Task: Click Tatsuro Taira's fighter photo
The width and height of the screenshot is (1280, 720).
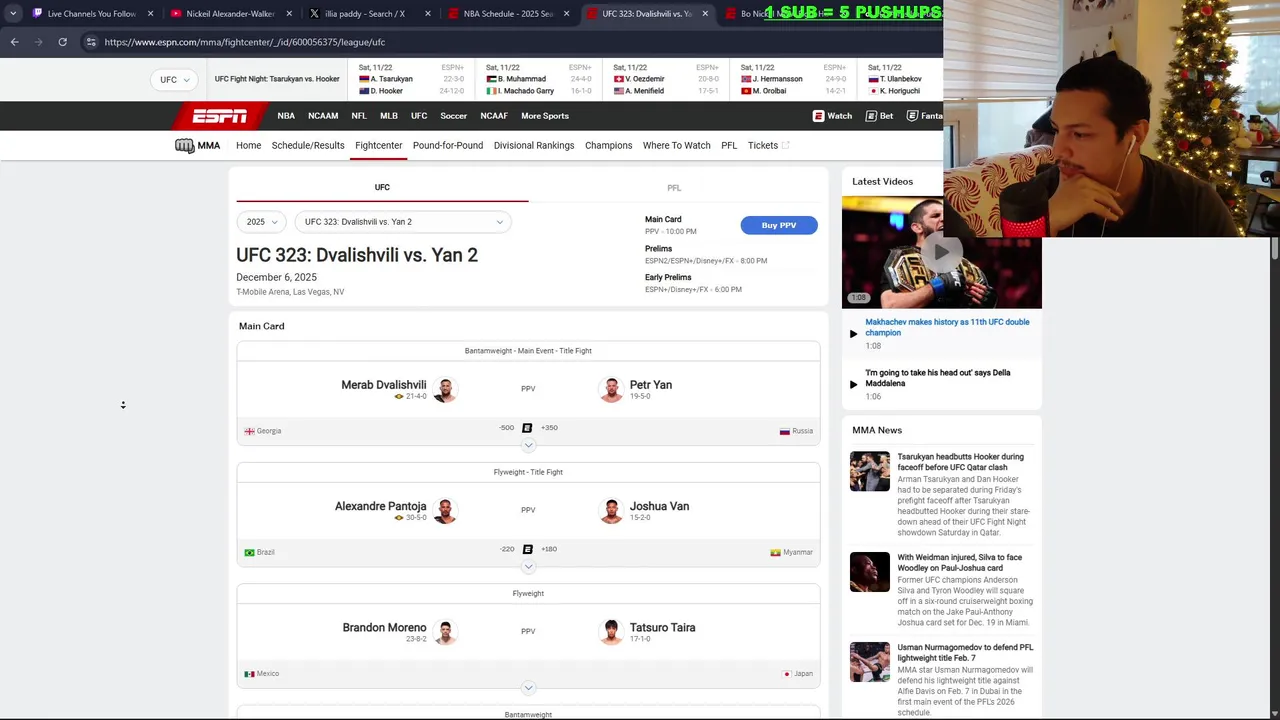Action: (x=611, y=631)
